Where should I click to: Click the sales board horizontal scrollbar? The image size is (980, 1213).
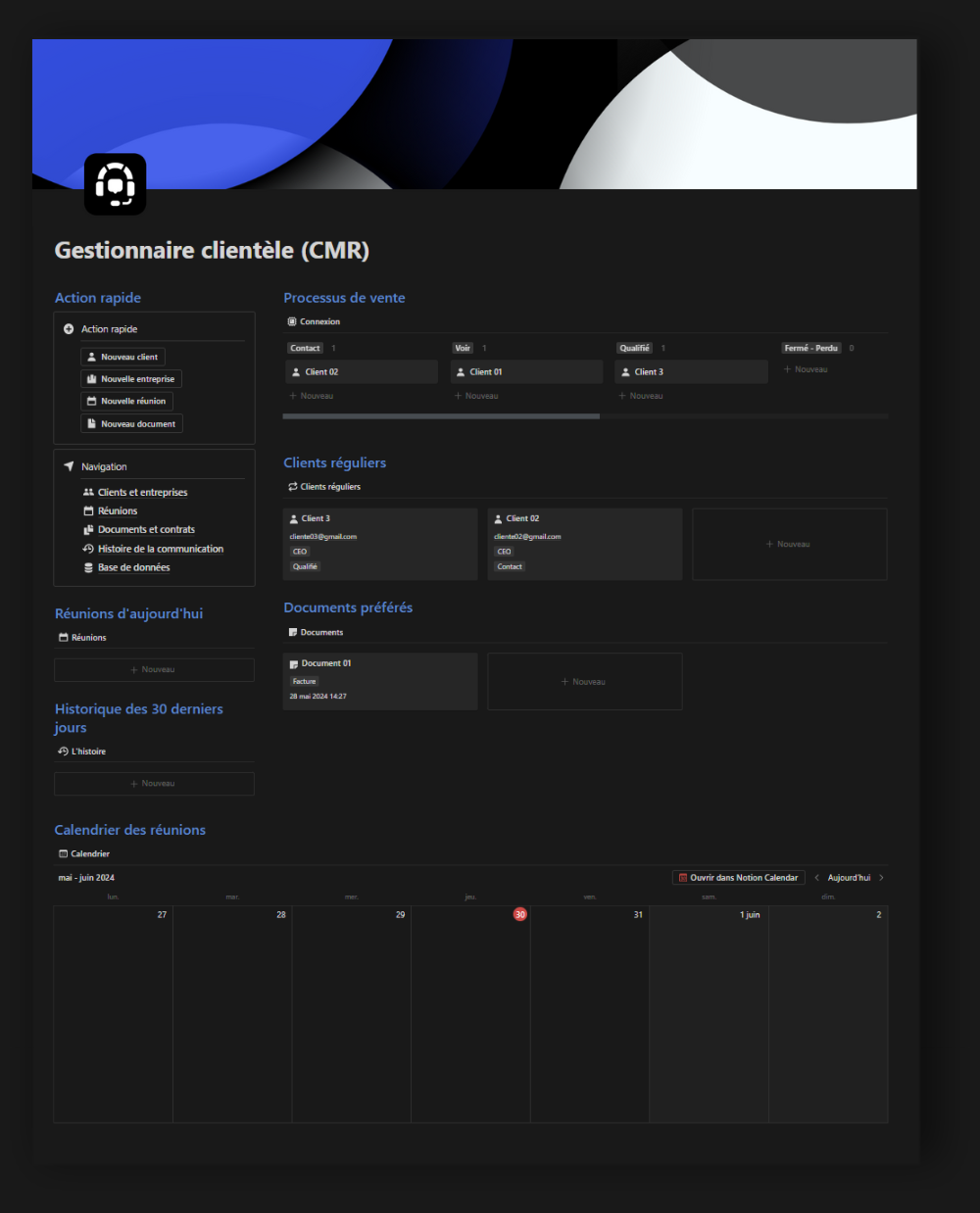tap(441, 416)
